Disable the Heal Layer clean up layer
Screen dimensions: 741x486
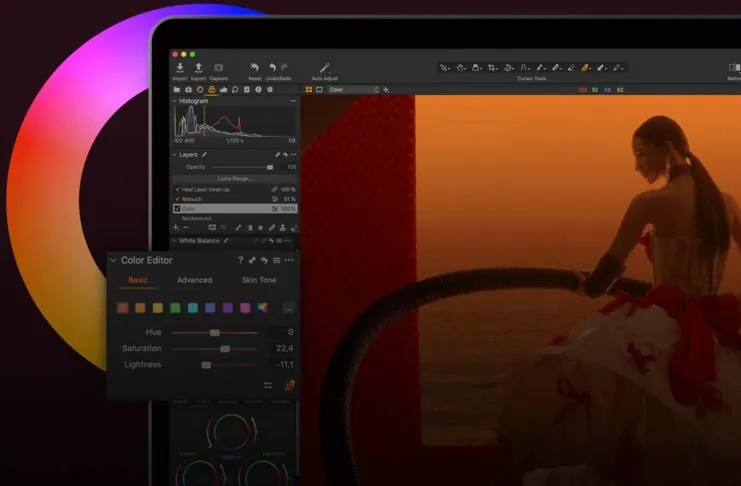point(177,189)
